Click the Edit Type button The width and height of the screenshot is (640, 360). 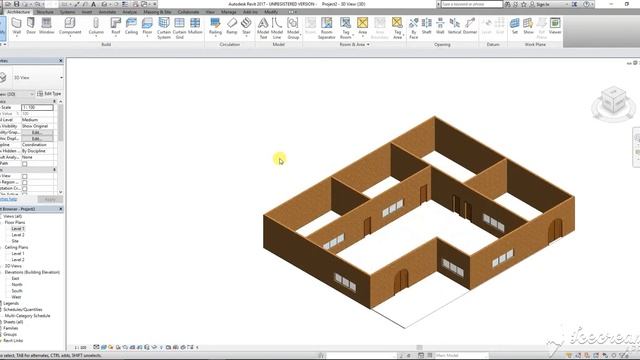click(x=49, y=94)
